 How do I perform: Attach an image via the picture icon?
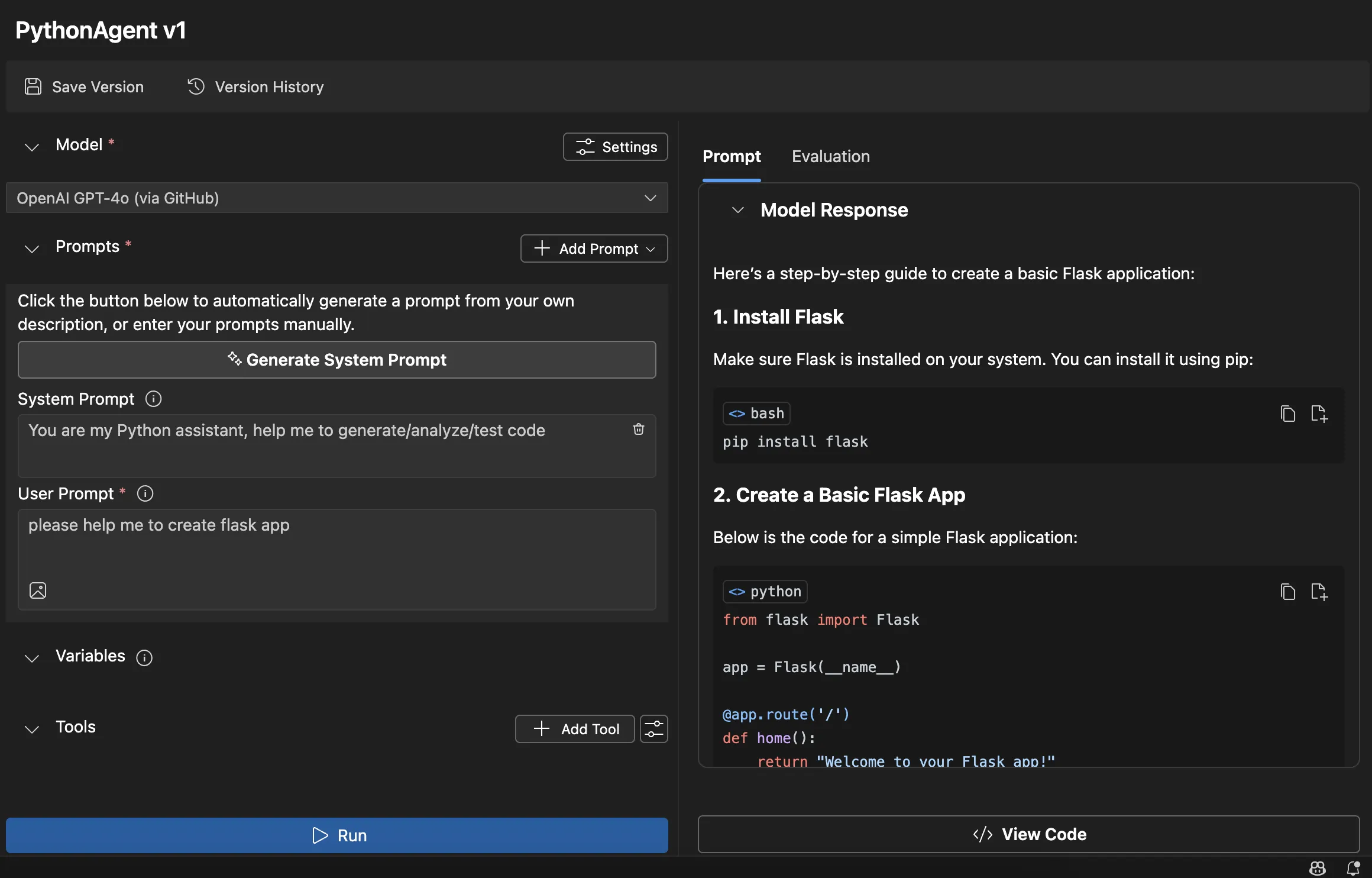(38, 590)
